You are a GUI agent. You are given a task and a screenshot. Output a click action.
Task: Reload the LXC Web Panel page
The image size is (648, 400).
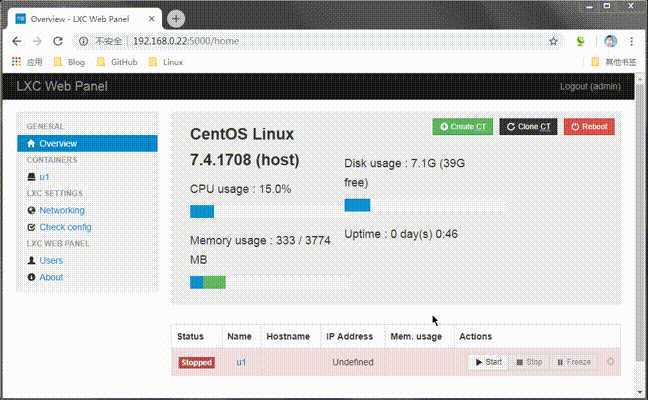[58, 41]
